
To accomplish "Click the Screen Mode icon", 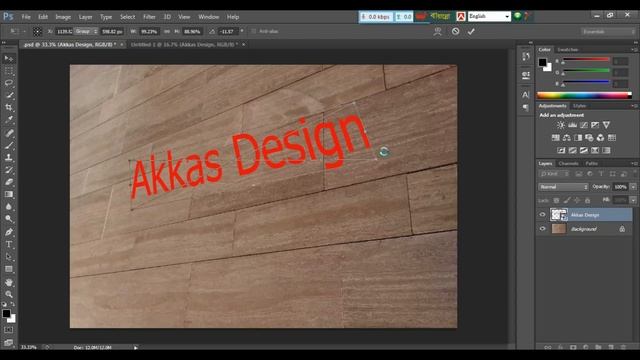I will click(9, 342).
